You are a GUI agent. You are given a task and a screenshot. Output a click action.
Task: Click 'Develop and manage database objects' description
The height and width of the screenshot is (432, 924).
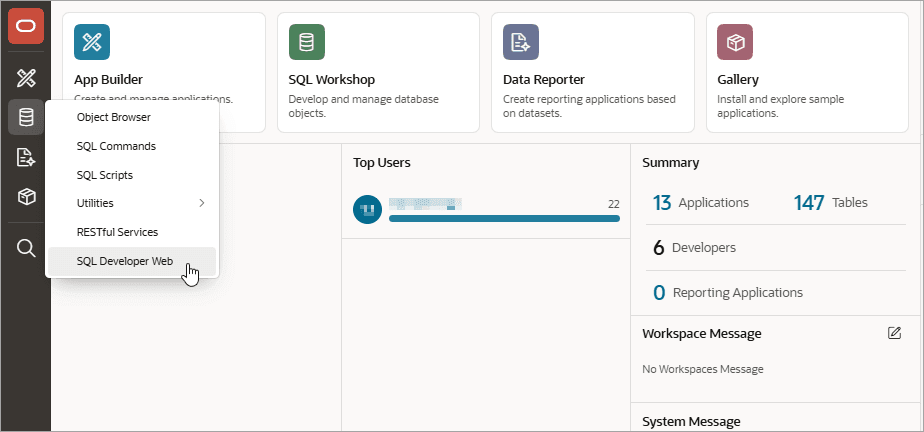click(364, 106)
